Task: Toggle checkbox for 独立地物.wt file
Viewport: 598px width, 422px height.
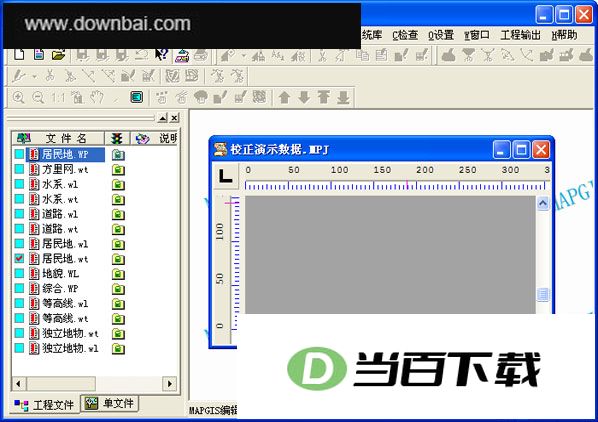Action: [x=19, y=333]
